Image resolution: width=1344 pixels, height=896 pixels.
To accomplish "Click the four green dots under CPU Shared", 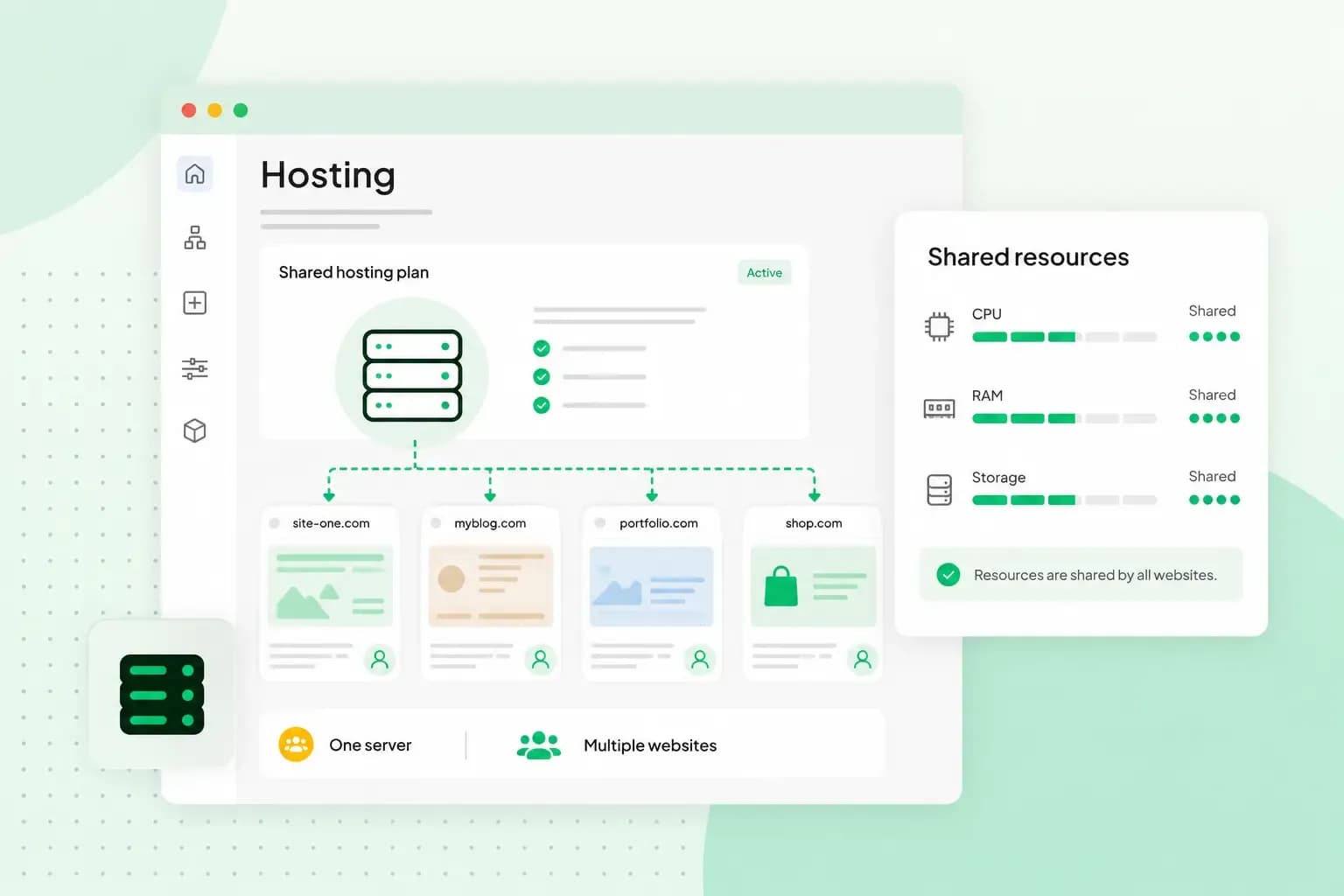I will pos(1214,337).
